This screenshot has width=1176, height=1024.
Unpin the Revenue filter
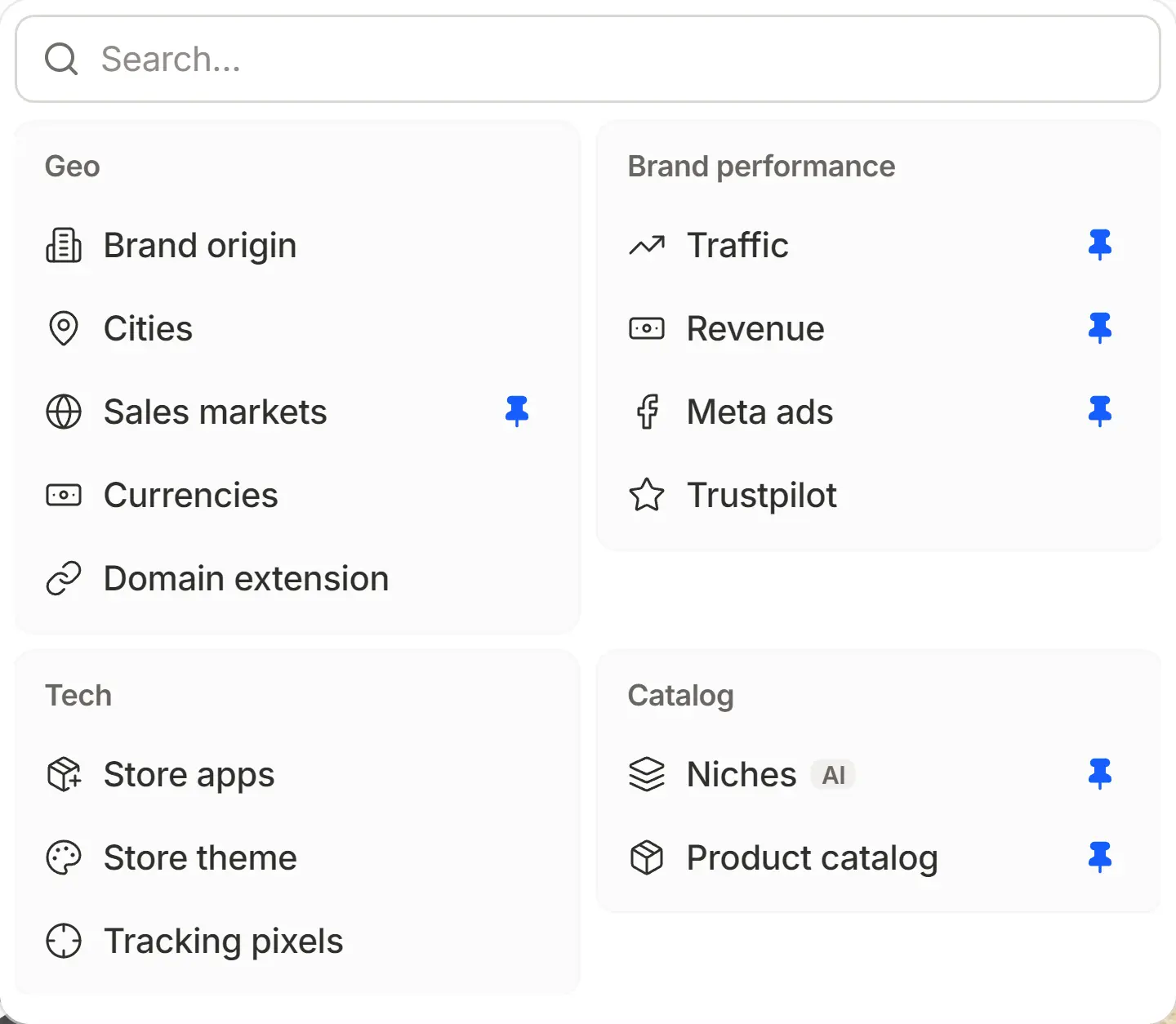(x=1100, y=328)
